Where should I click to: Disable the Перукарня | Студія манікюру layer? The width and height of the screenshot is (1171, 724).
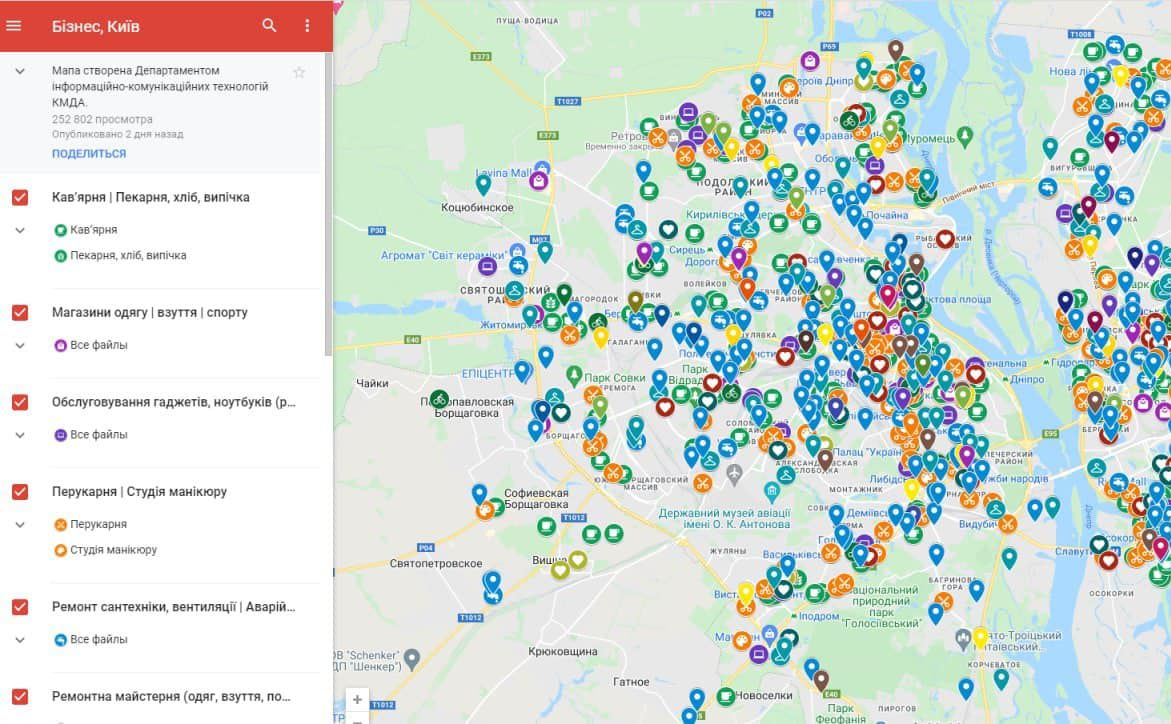[20, 491]
